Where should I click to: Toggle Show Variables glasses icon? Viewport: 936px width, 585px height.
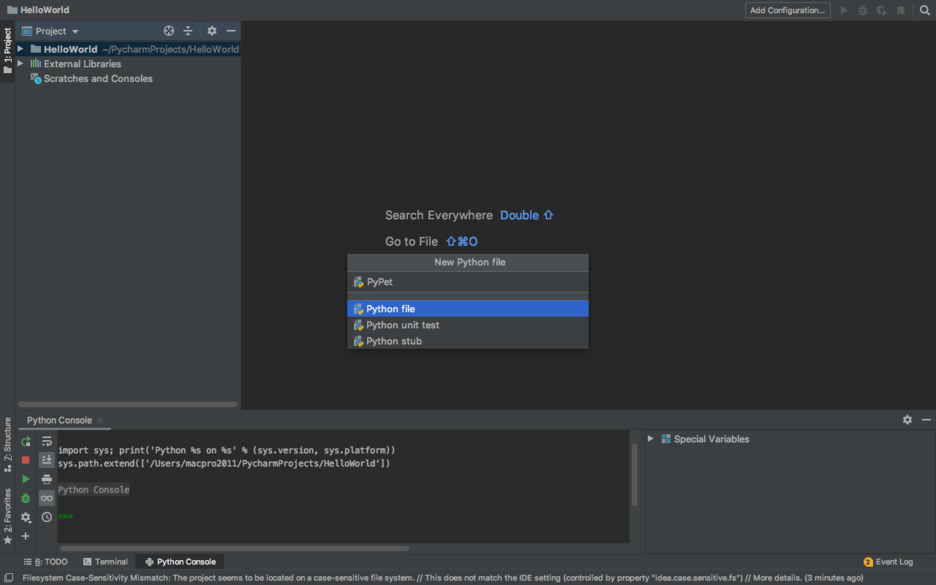[47, 498]
